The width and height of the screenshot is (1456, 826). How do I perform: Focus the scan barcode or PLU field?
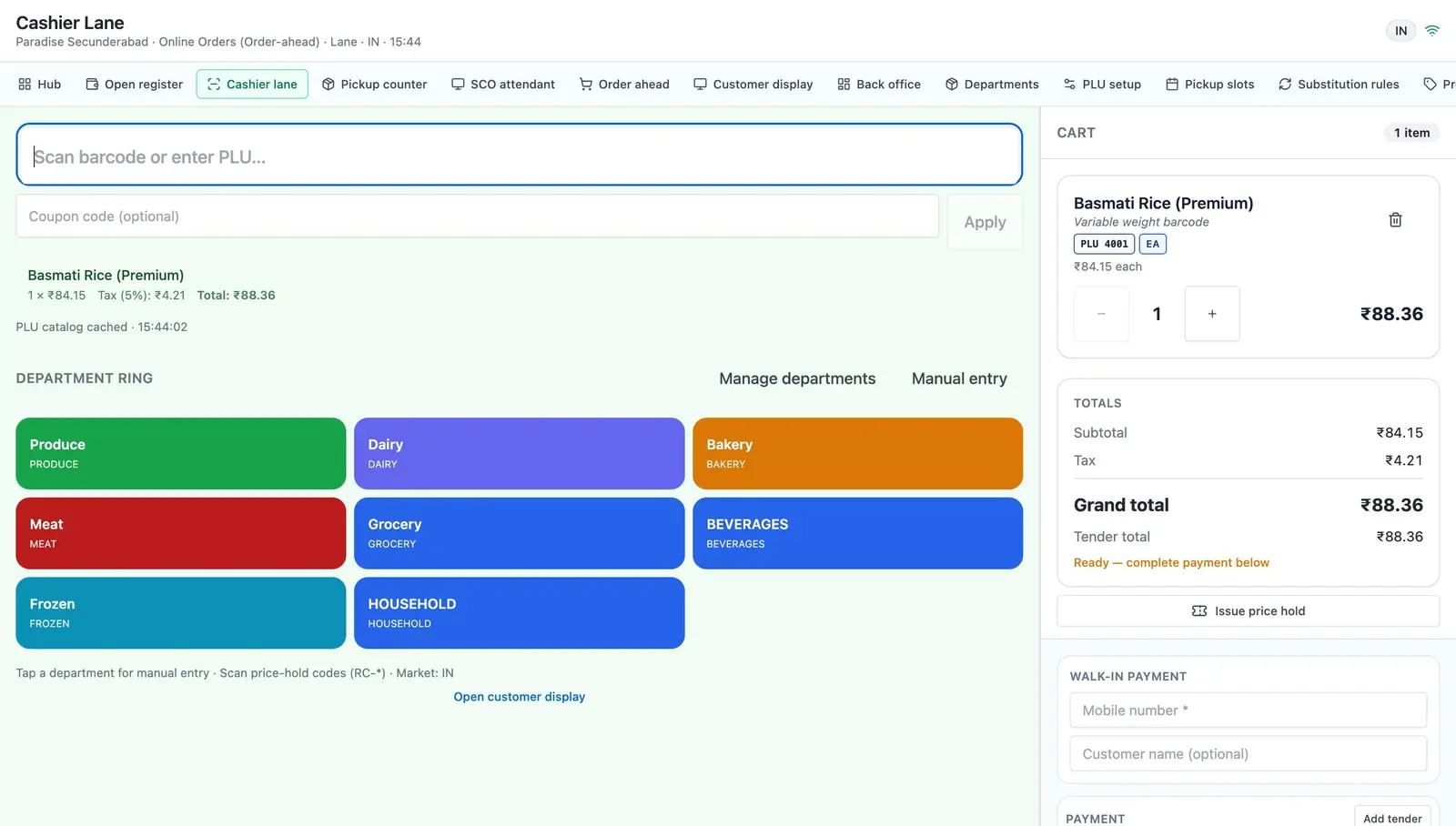(519, 155)
